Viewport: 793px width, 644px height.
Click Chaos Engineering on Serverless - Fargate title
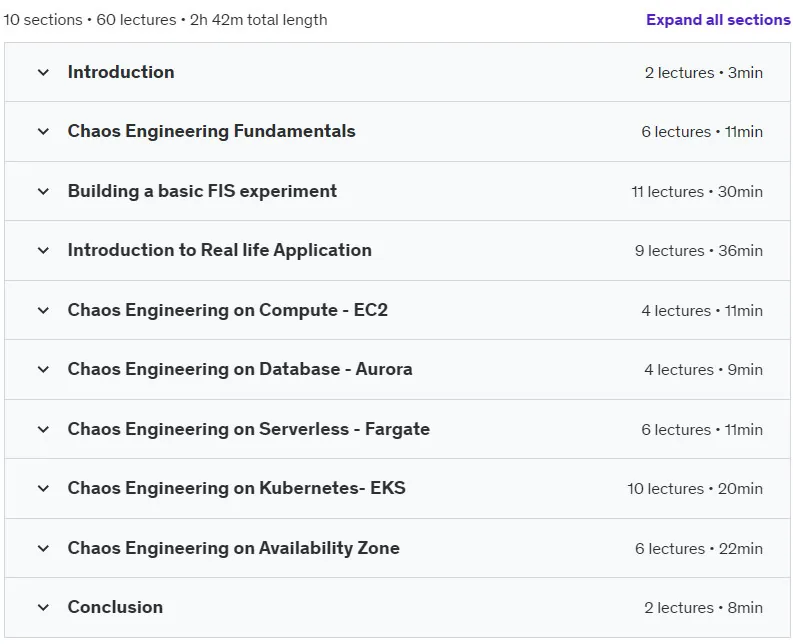click(x=249, y=429)
